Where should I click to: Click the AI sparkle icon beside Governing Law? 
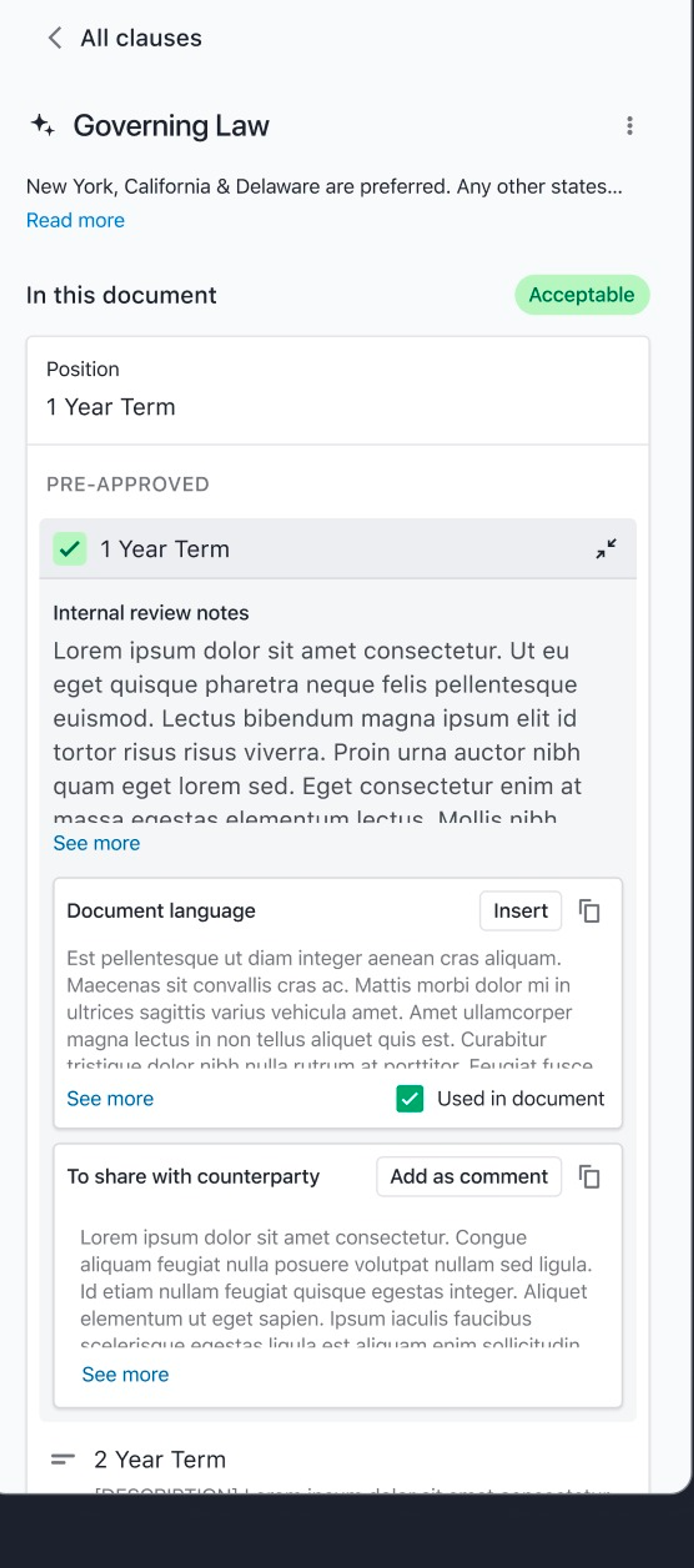(43, 125)
